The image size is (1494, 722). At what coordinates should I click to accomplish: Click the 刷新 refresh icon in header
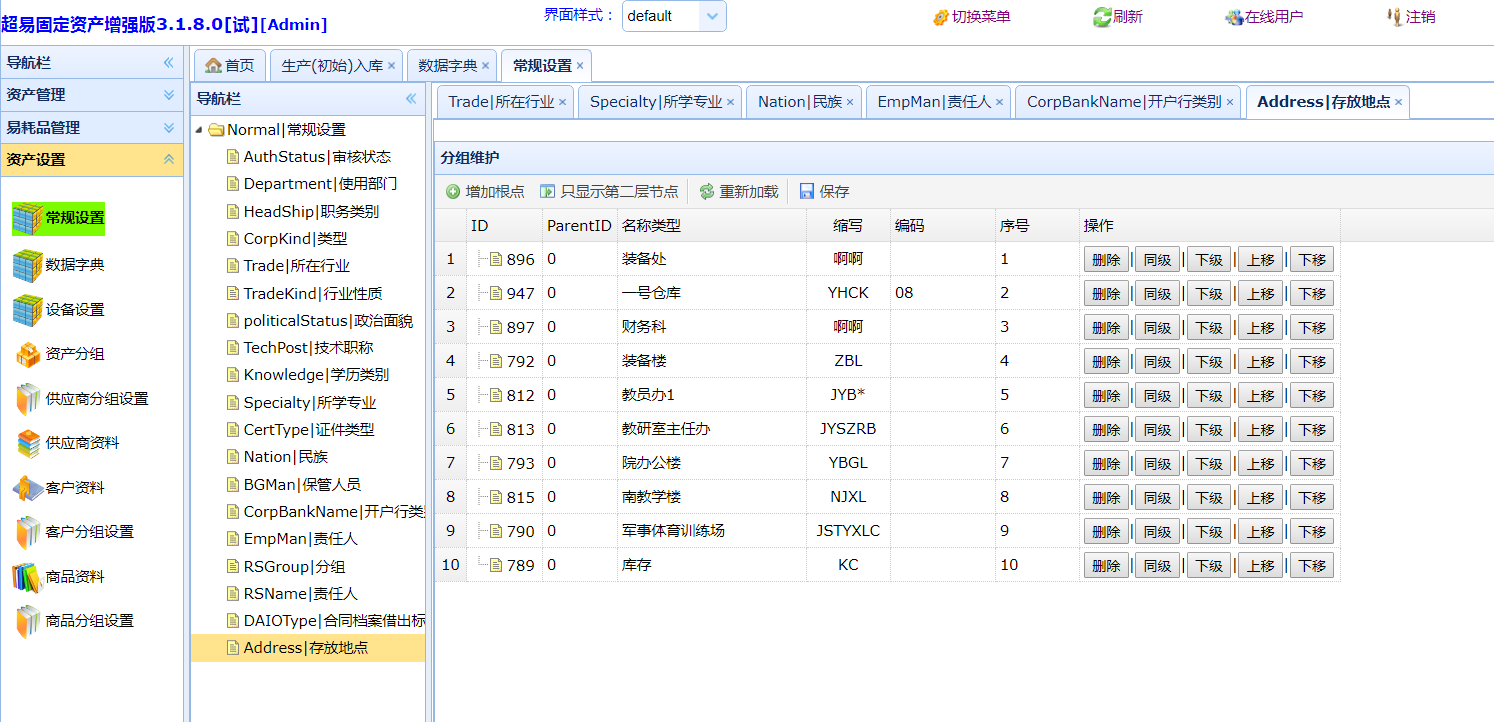1101,17
